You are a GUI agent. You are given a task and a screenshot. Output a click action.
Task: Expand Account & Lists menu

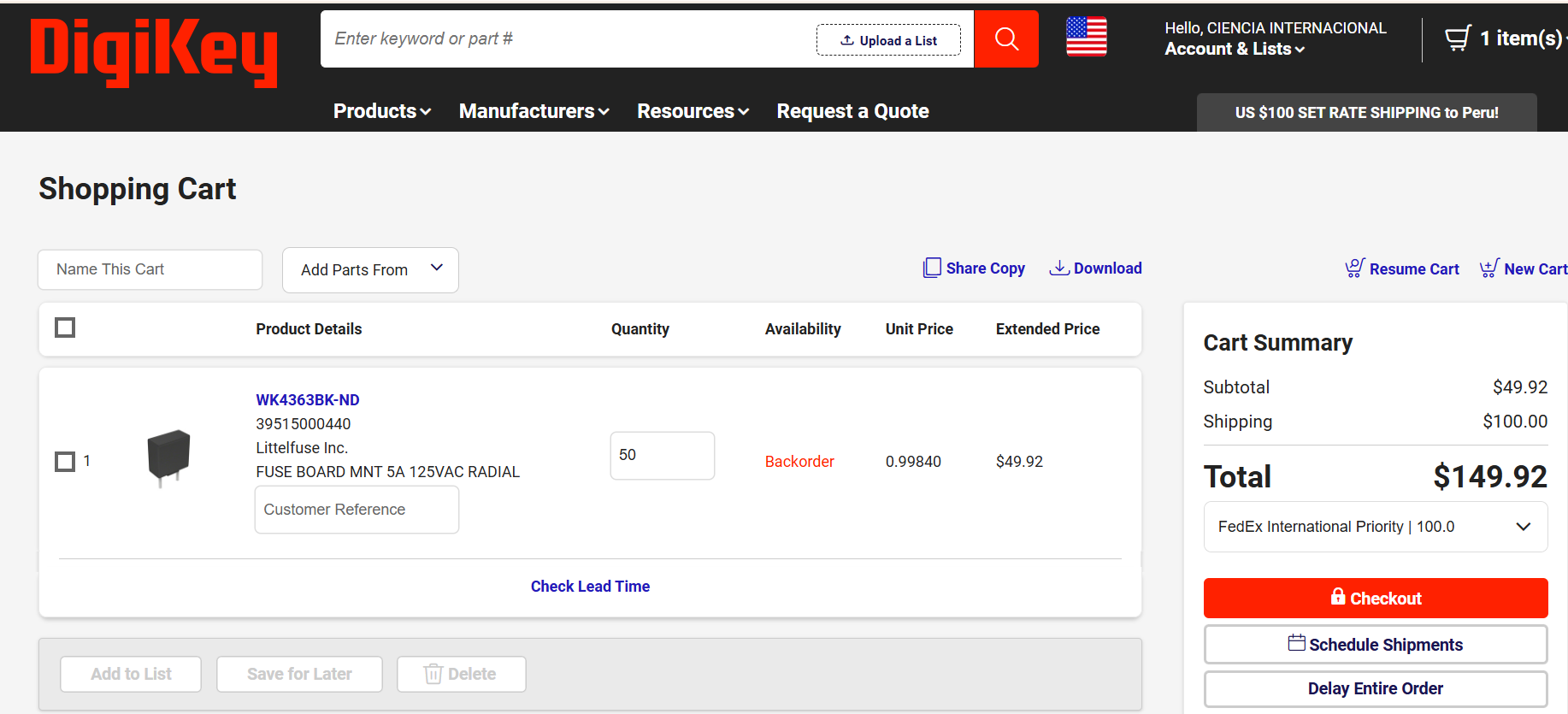[x=1235, y=49]
